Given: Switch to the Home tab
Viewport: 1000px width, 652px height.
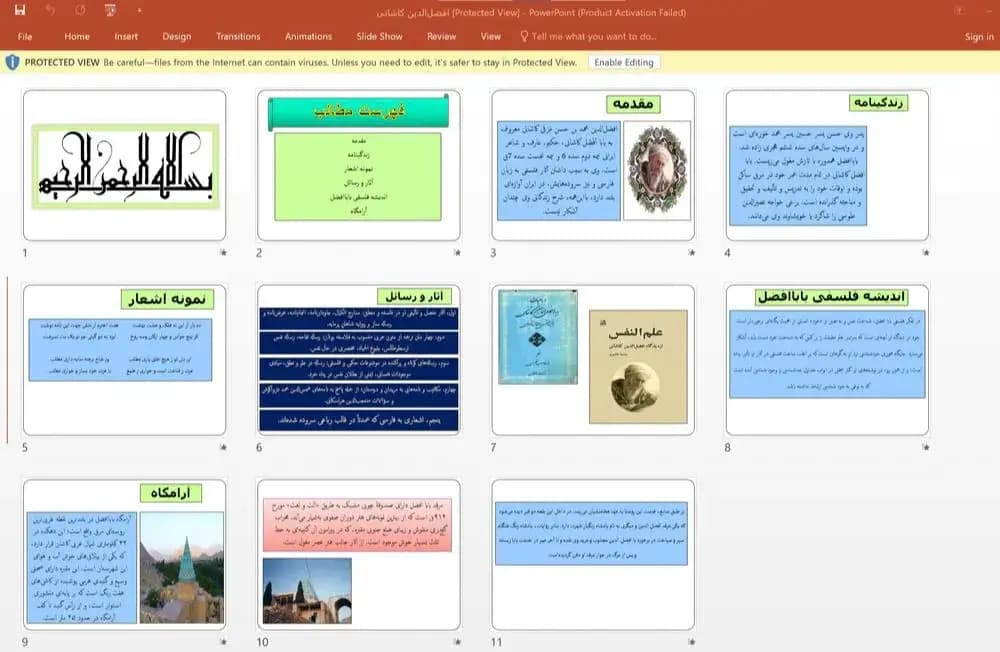Looking at the screenshot, I should point(77,36).
